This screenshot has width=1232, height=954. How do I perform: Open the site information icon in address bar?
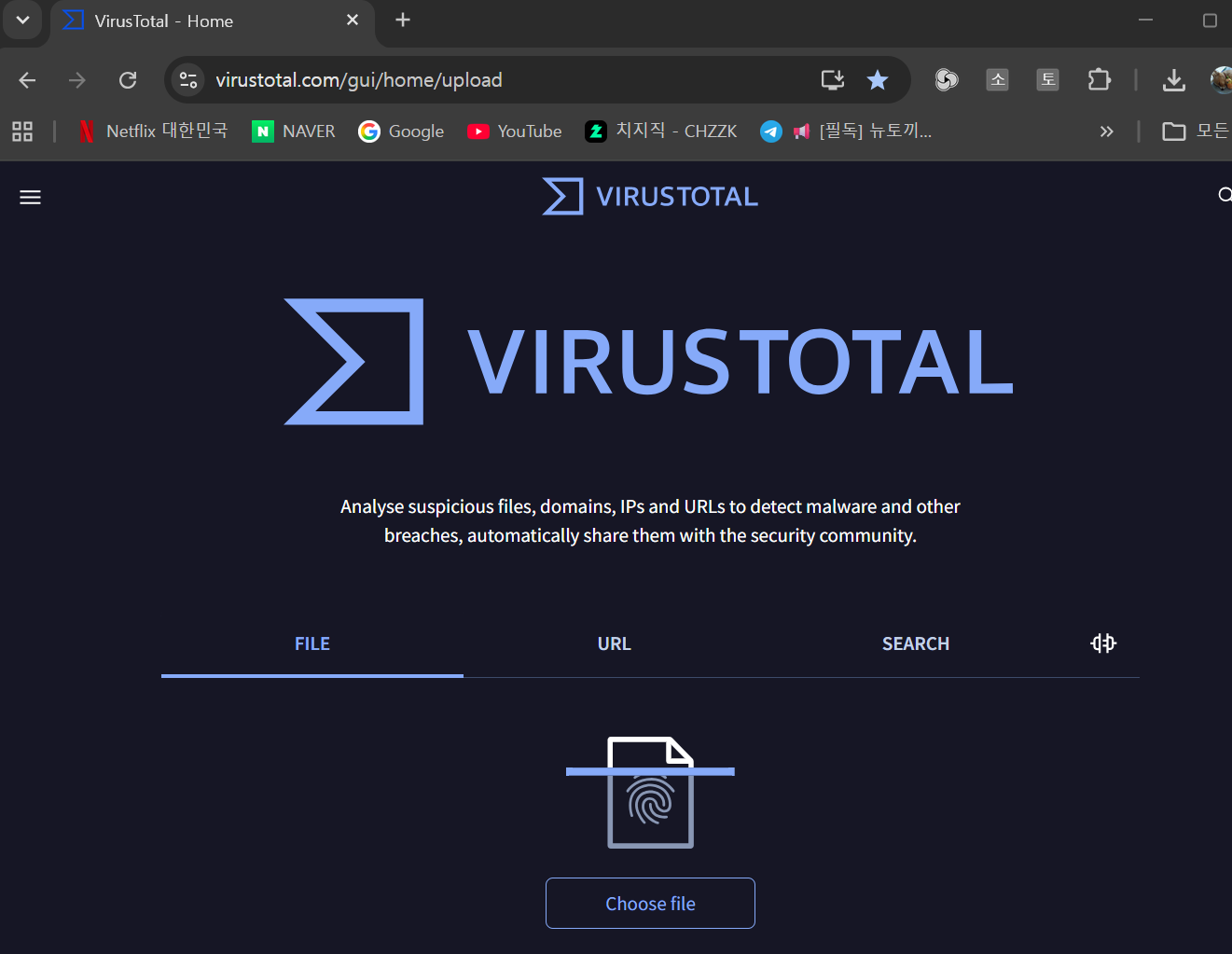tap(188, 80)
